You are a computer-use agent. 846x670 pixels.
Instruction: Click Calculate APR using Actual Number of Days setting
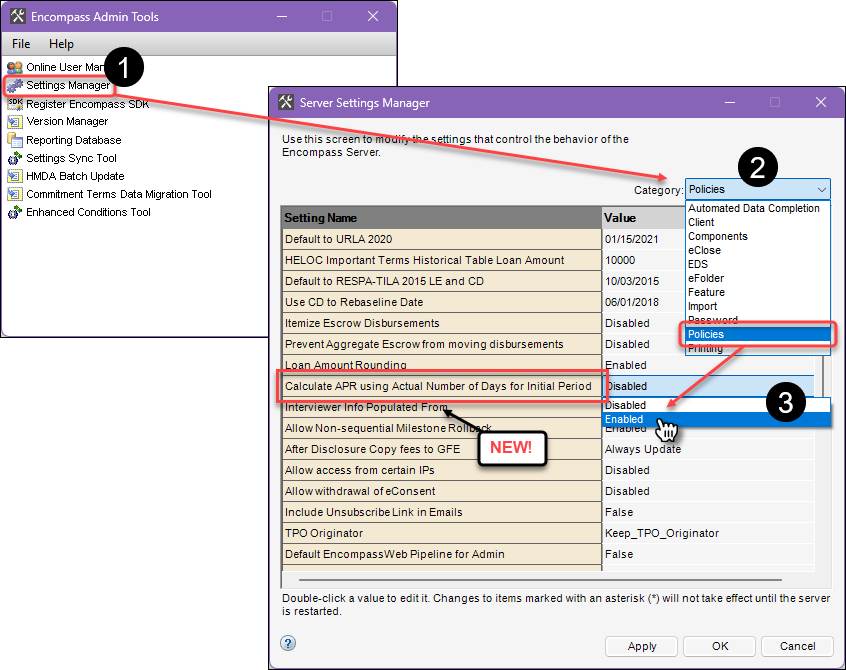442,386
